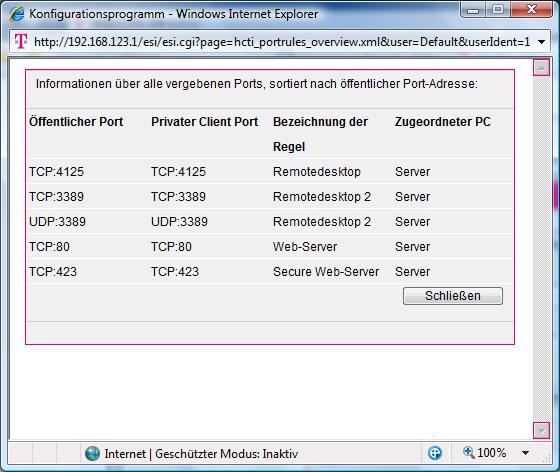The image size is (560, 472).
Task: Click the Internet Explorer logo icon
Action: [x=17, y=14]
